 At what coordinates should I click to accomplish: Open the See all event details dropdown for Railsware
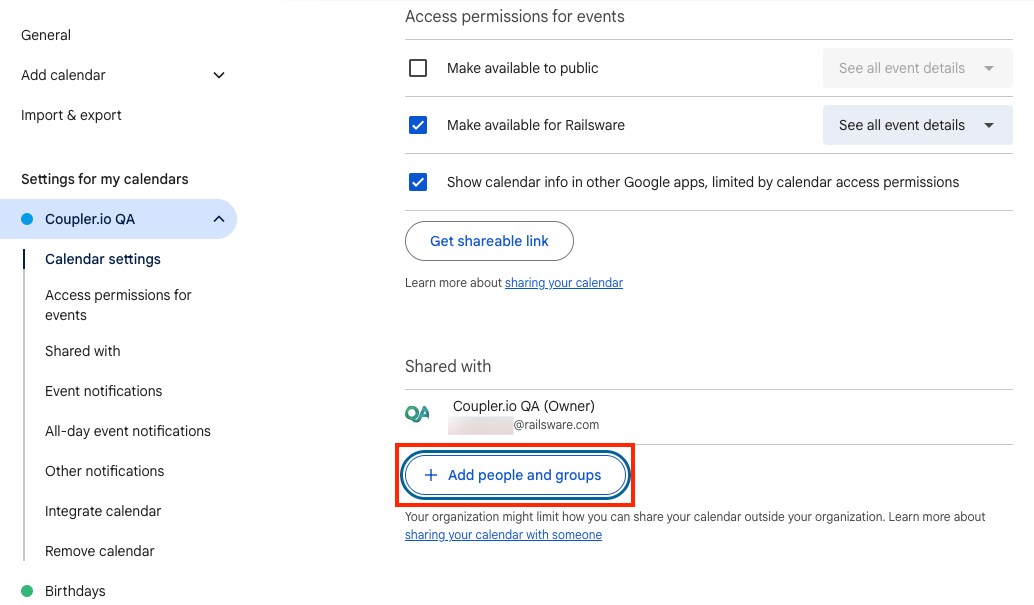(x=916, y=125)
